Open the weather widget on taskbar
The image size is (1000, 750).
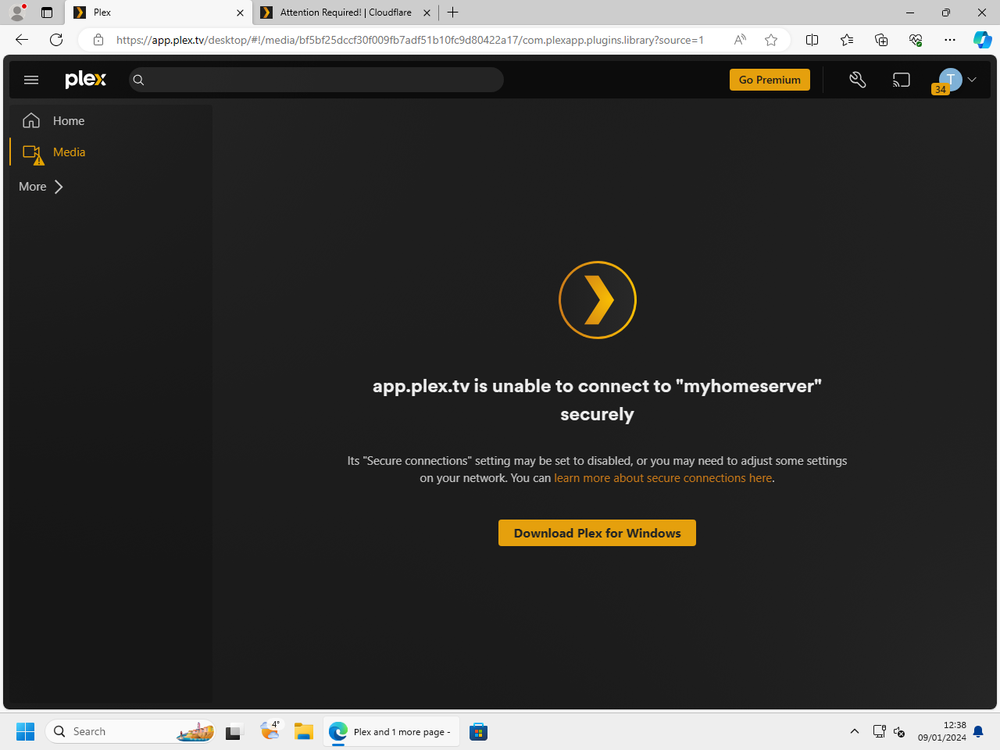pos(270,730)
